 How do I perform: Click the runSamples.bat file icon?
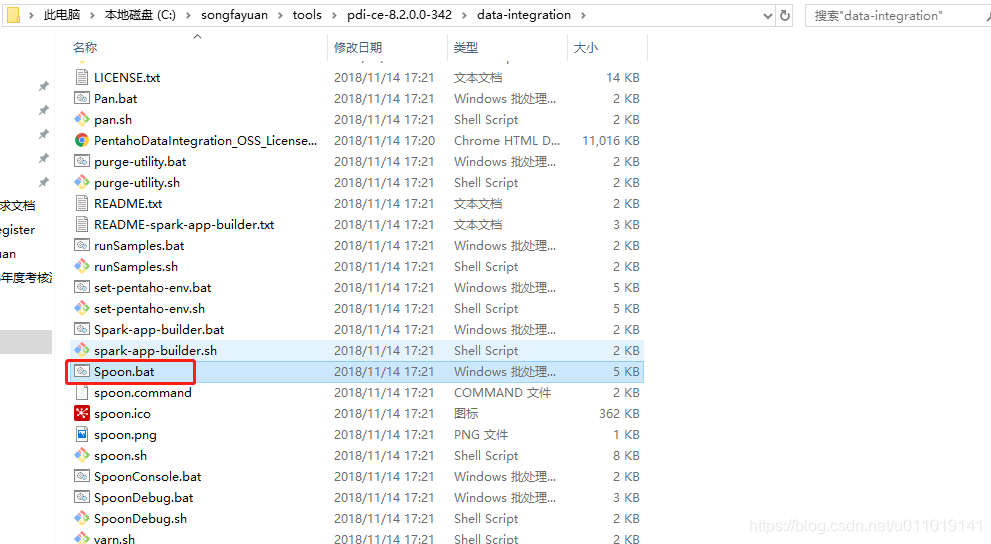(82, 245)
